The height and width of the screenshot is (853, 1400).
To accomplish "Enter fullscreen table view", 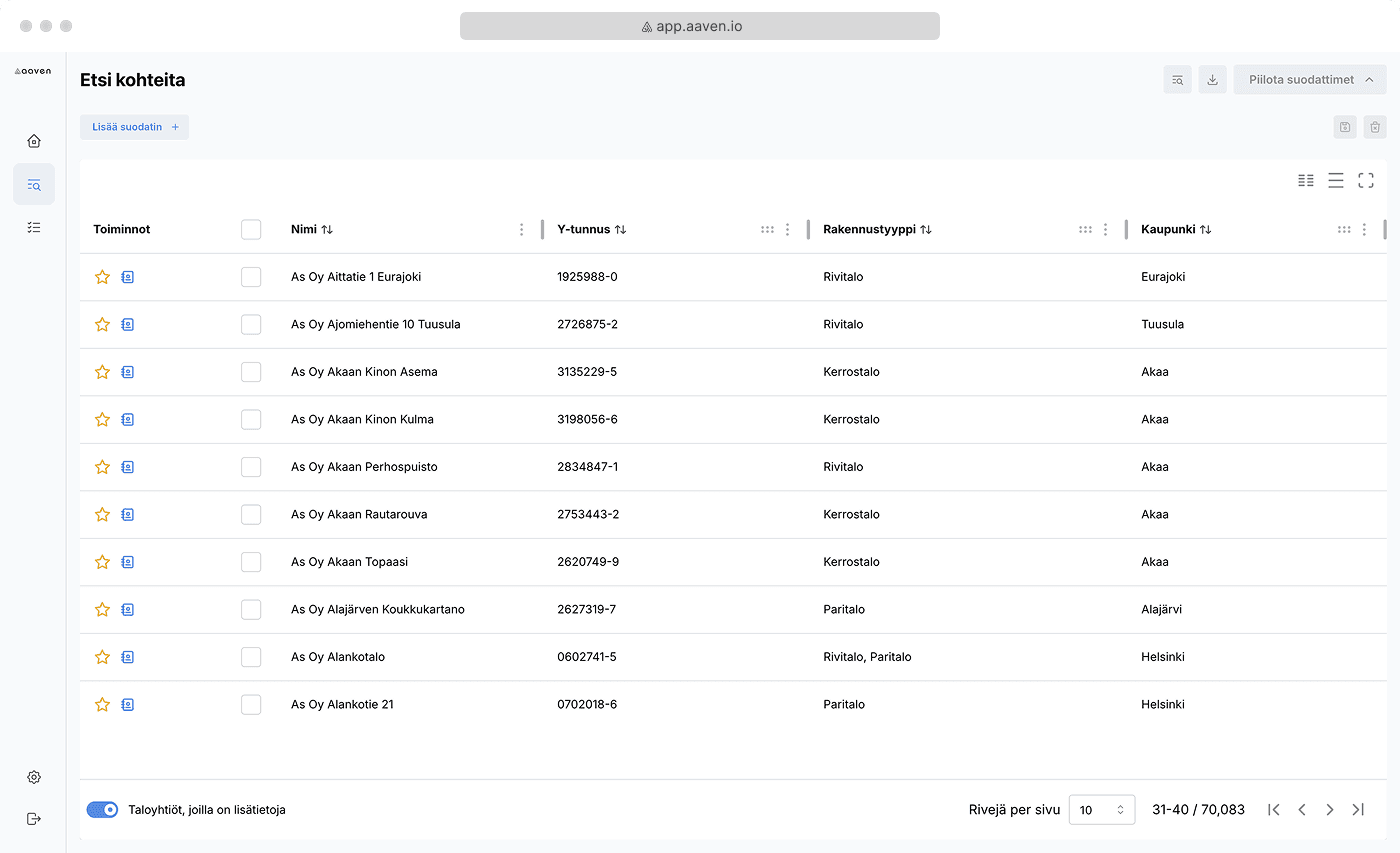I will 1366,180.
